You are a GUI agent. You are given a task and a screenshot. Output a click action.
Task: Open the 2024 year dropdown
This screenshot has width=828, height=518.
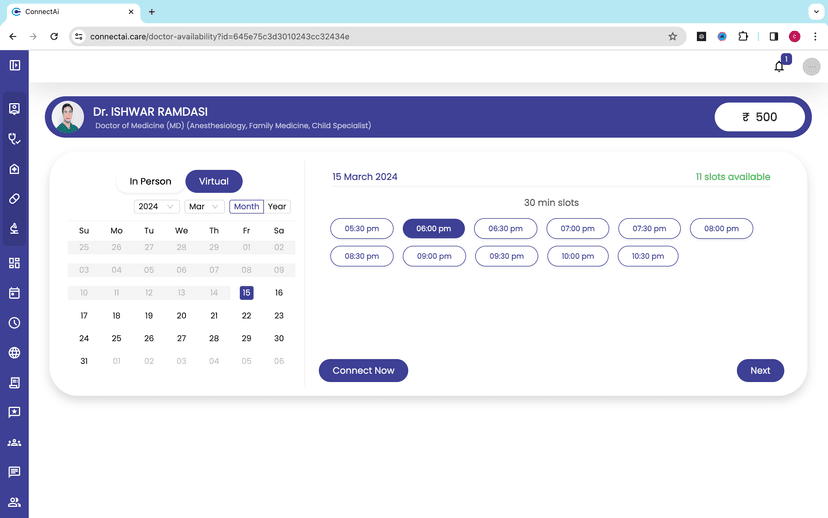coord(157,207)
